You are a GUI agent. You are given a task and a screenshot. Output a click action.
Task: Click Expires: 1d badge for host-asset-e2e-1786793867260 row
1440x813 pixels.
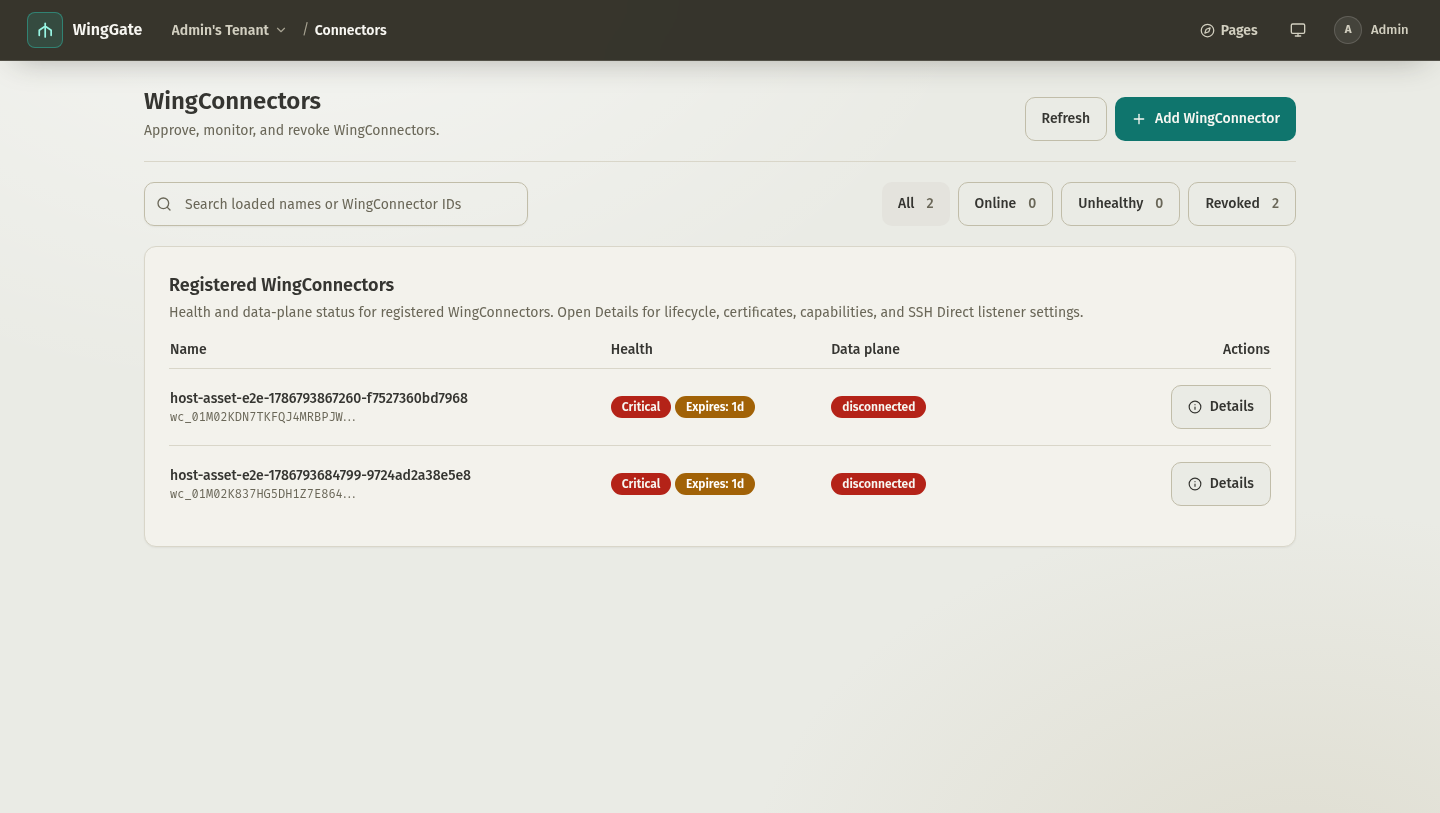click(x=715, y=407)
